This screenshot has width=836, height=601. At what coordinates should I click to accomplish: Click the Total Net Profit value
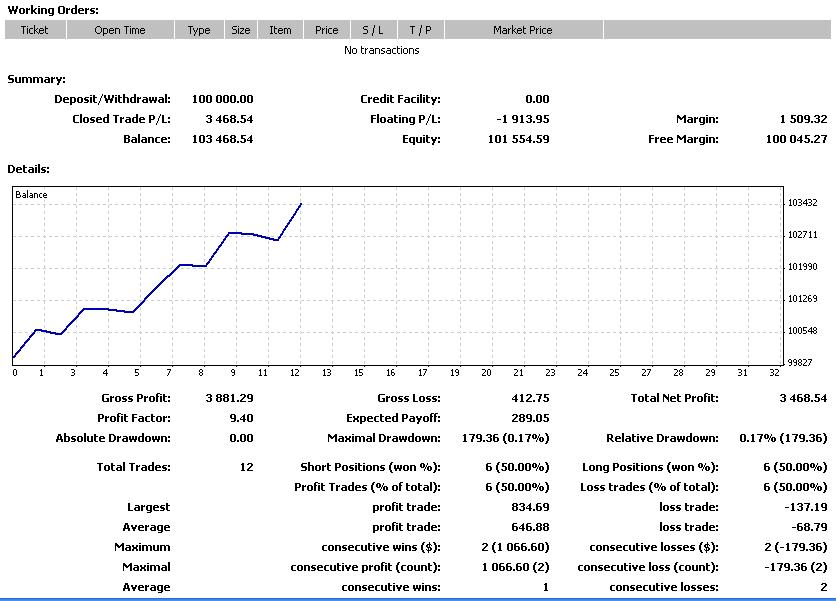tap(803, 398)
